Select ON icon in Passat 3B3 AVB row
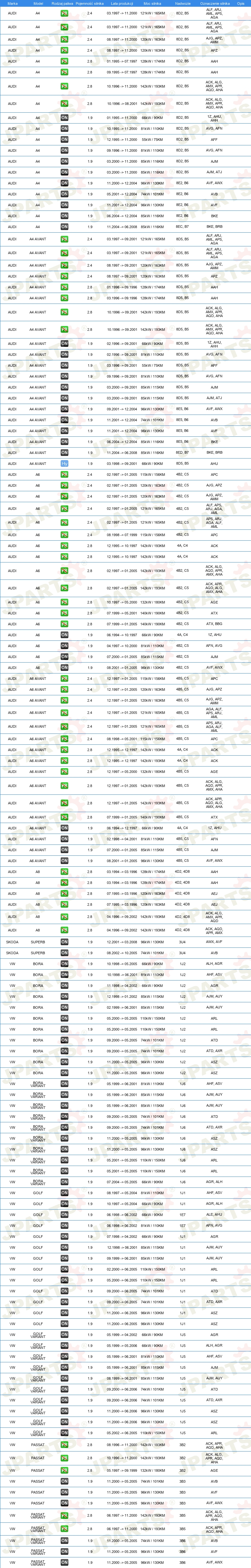This screenshot has width=251, height=1568. pos(65,1482)
